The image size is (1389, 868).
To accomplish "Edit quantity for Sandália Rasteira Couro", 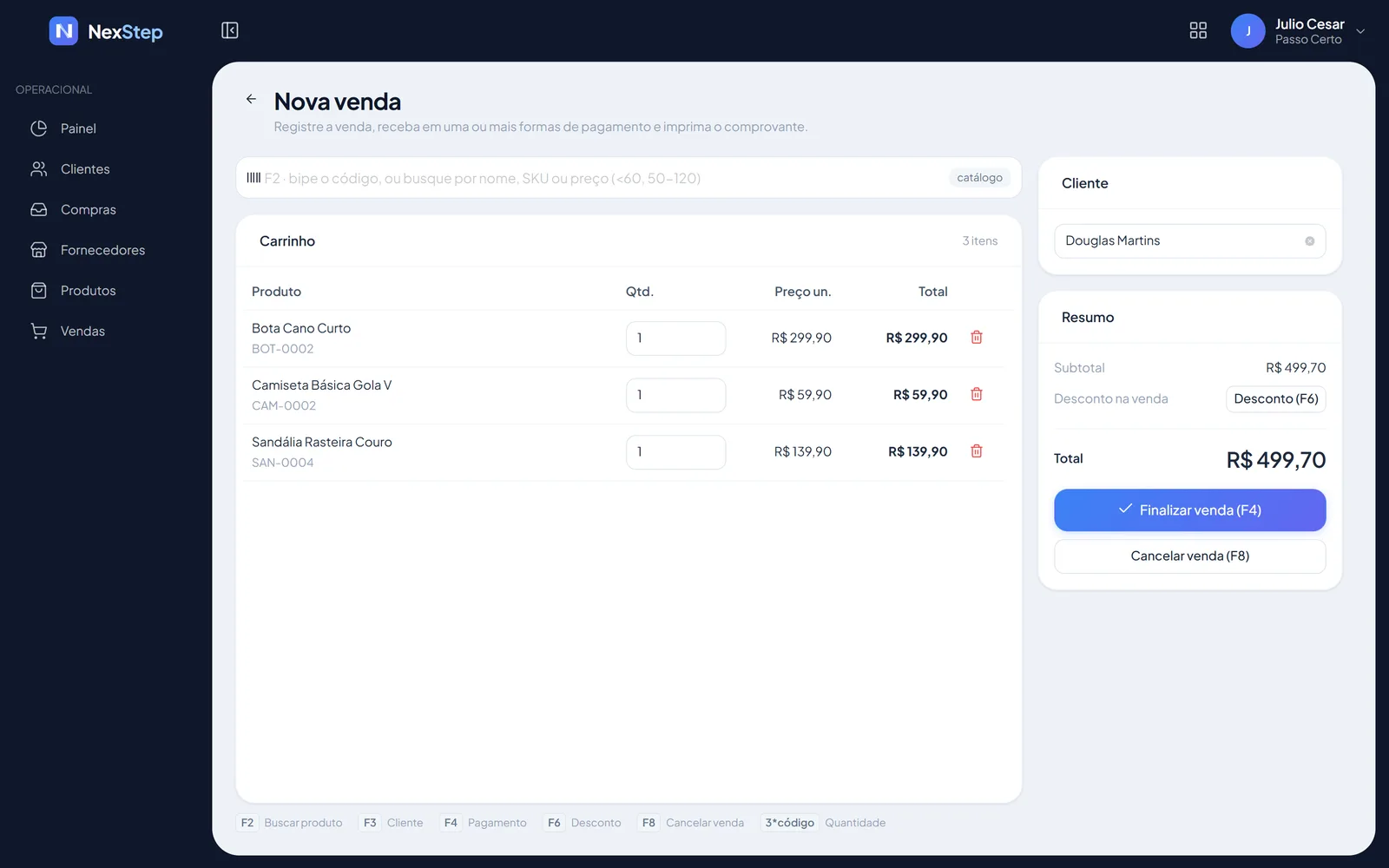I will tap(675, 452).
